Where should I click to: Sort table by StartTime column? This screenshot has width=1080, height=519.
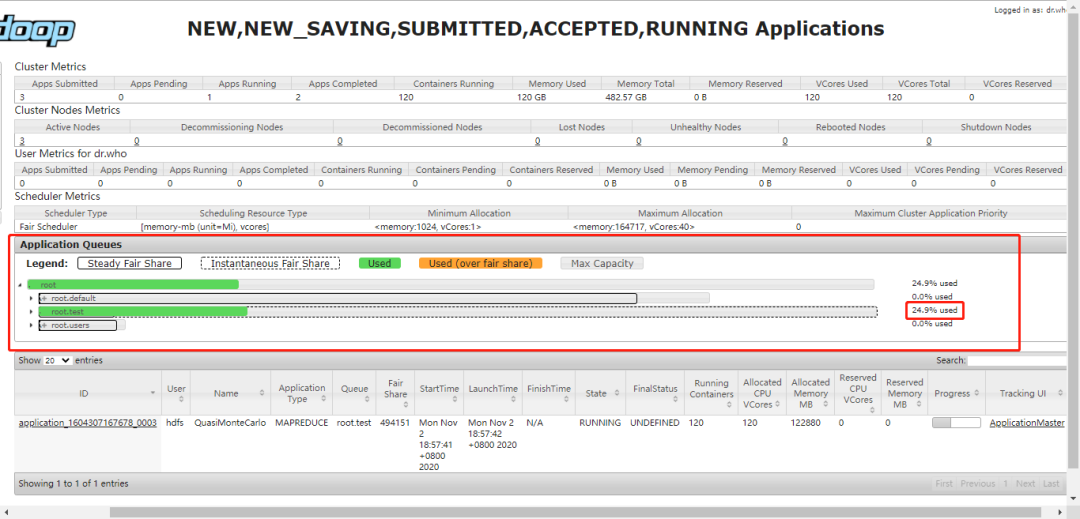tap(439, 393)
